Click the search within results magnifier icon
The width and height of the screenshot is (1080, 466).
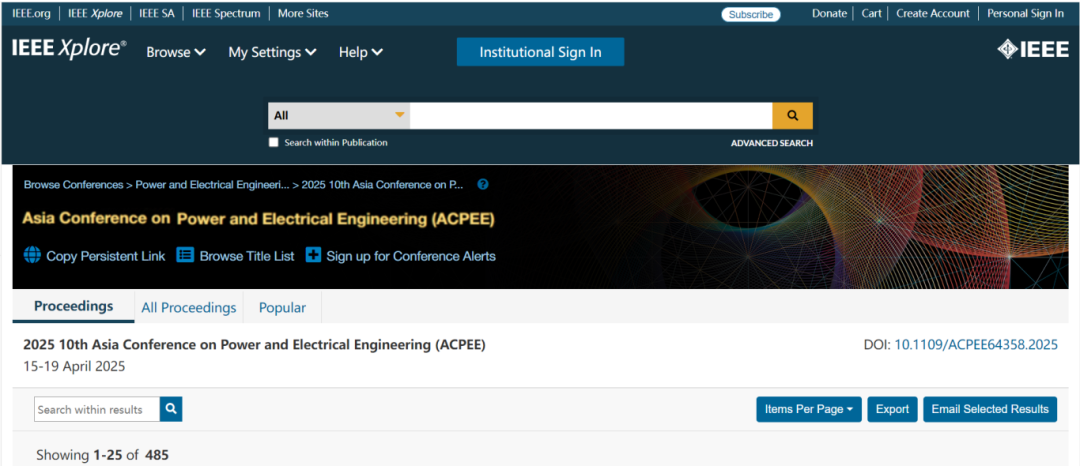click(x=172, y=409)
